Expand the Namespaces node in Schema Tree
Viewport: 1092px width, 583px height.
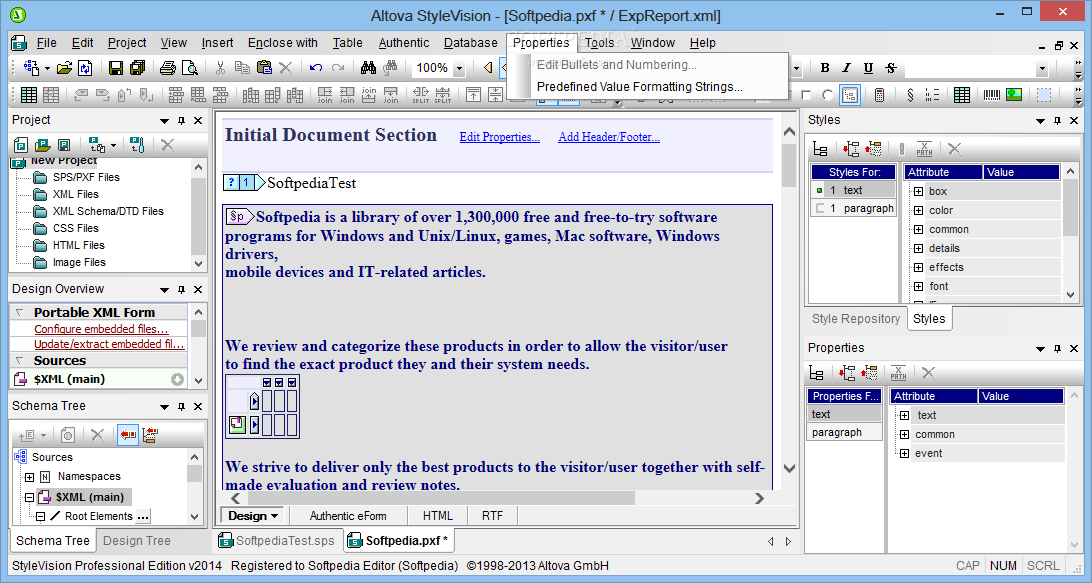[29, 477]
